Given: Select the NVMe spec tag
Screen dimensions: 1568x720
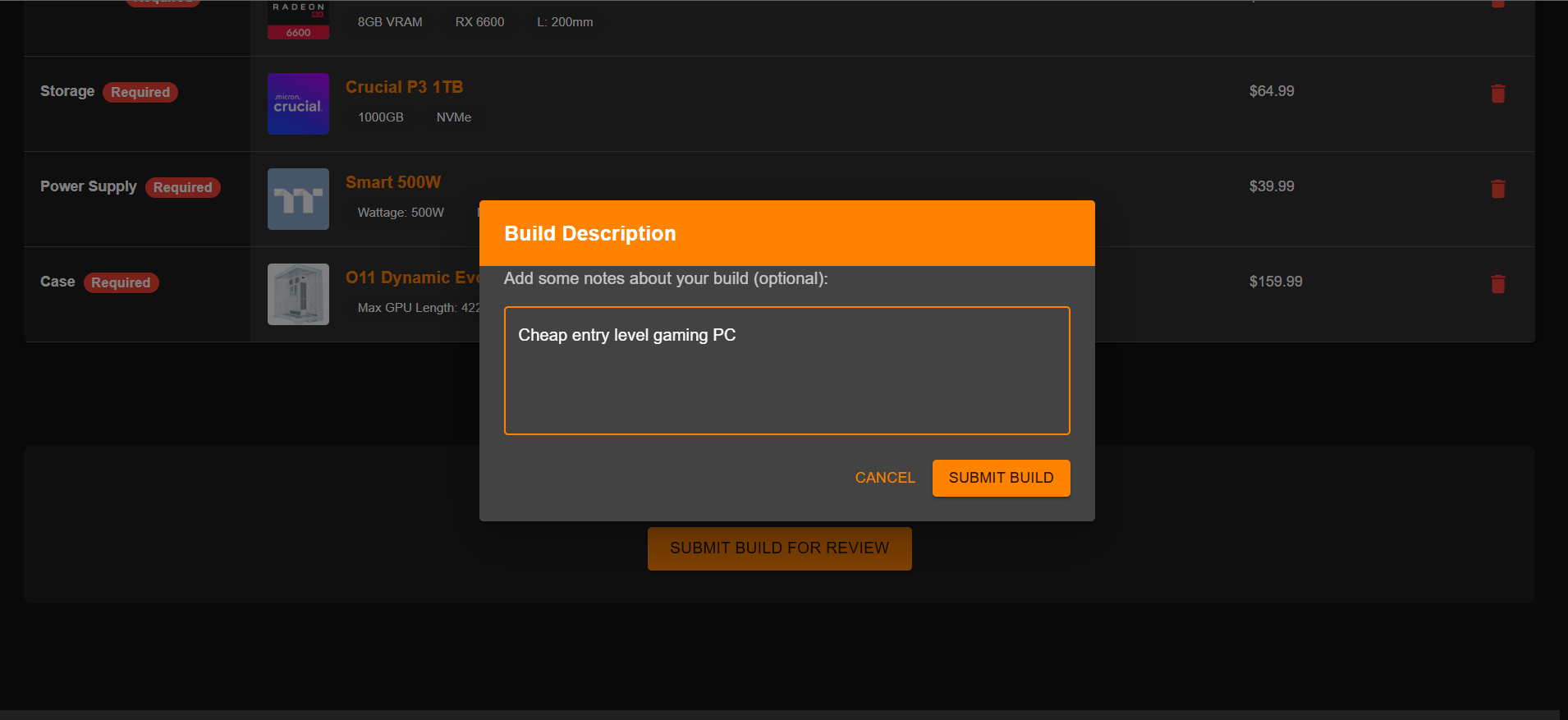Looking at the screenshot, I should tap(453, 117).
